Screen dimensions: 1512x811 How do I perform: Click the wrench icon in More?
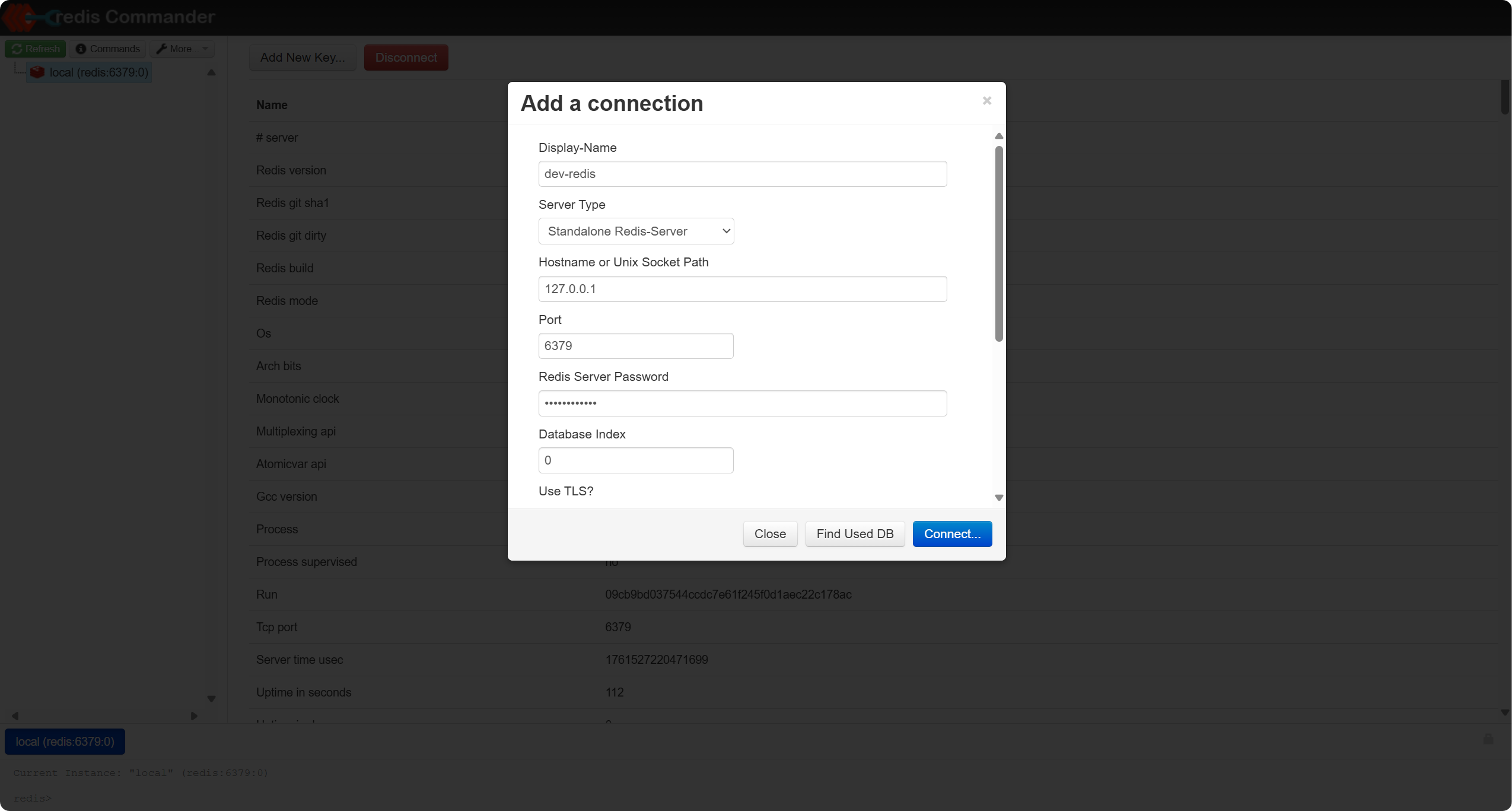pos(161,49)
